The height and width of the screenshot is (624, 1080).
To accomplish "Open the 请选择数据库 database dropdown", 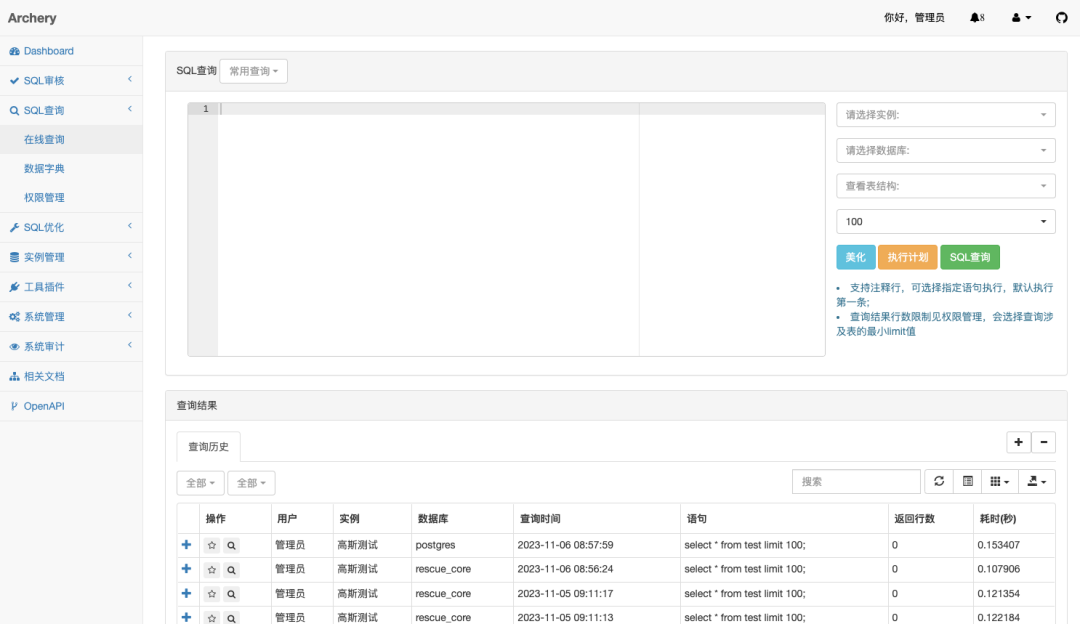I will pos(946,150).
